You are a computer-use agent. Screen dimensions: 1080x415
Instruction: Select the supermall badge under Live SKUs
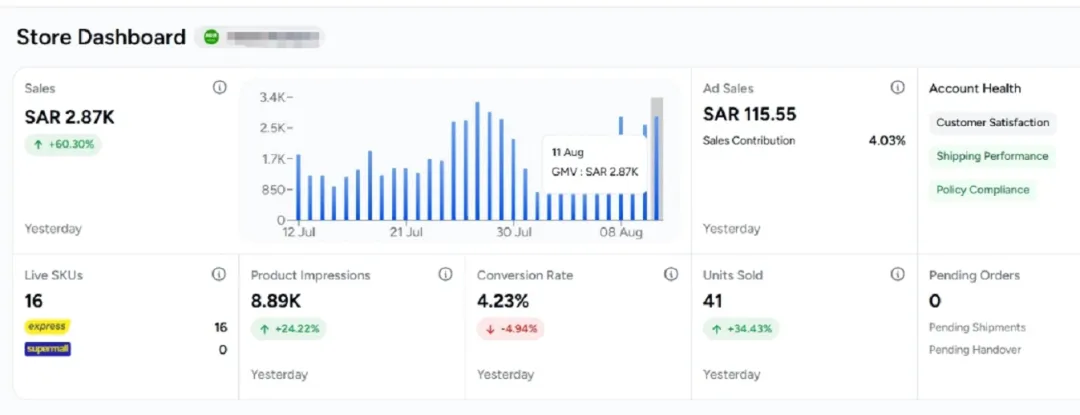(48, 350)
